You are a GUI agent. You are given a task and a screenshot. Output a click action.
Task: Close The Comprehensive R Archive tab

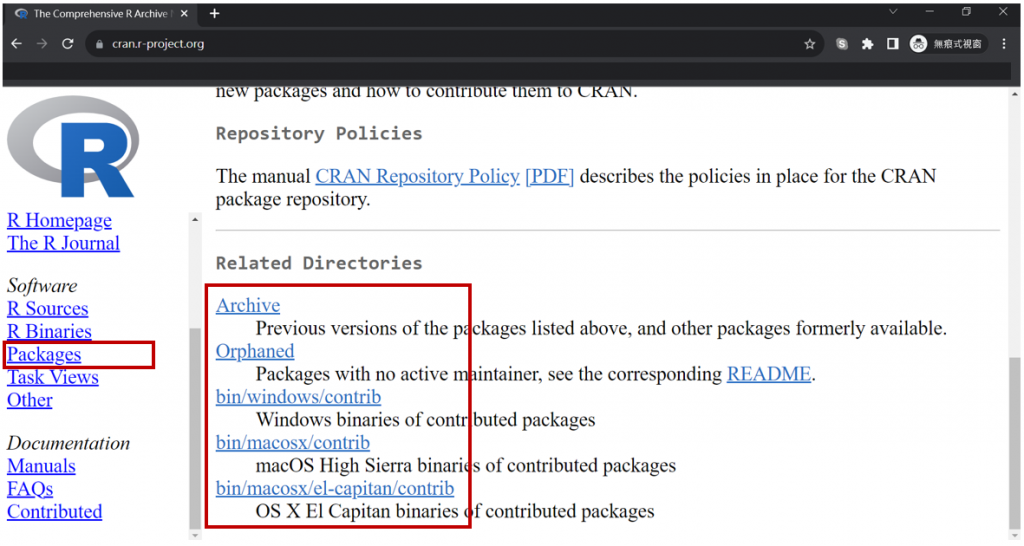(x=184, y=14)
